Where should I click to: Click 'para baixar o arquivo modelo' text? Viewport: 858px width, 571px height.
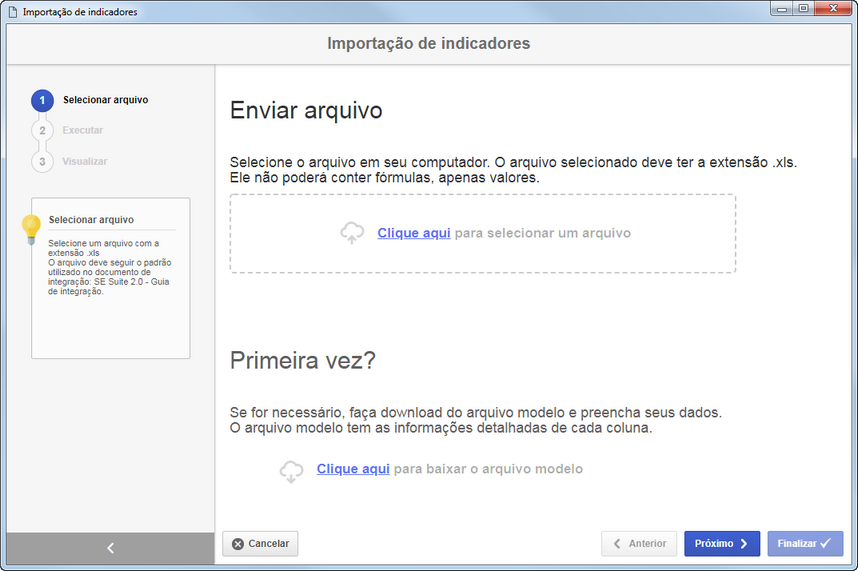(488, 469)
